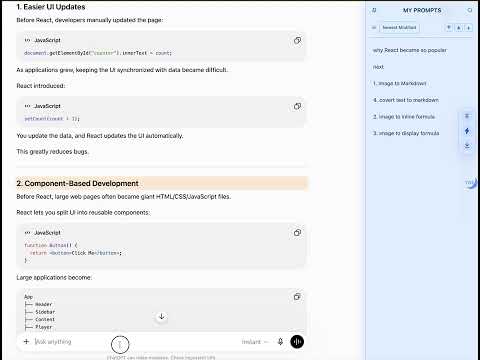Viewport: 480px width, 360px height.
Task: Copy the document.getElementById code block
Action: [297, 41]
